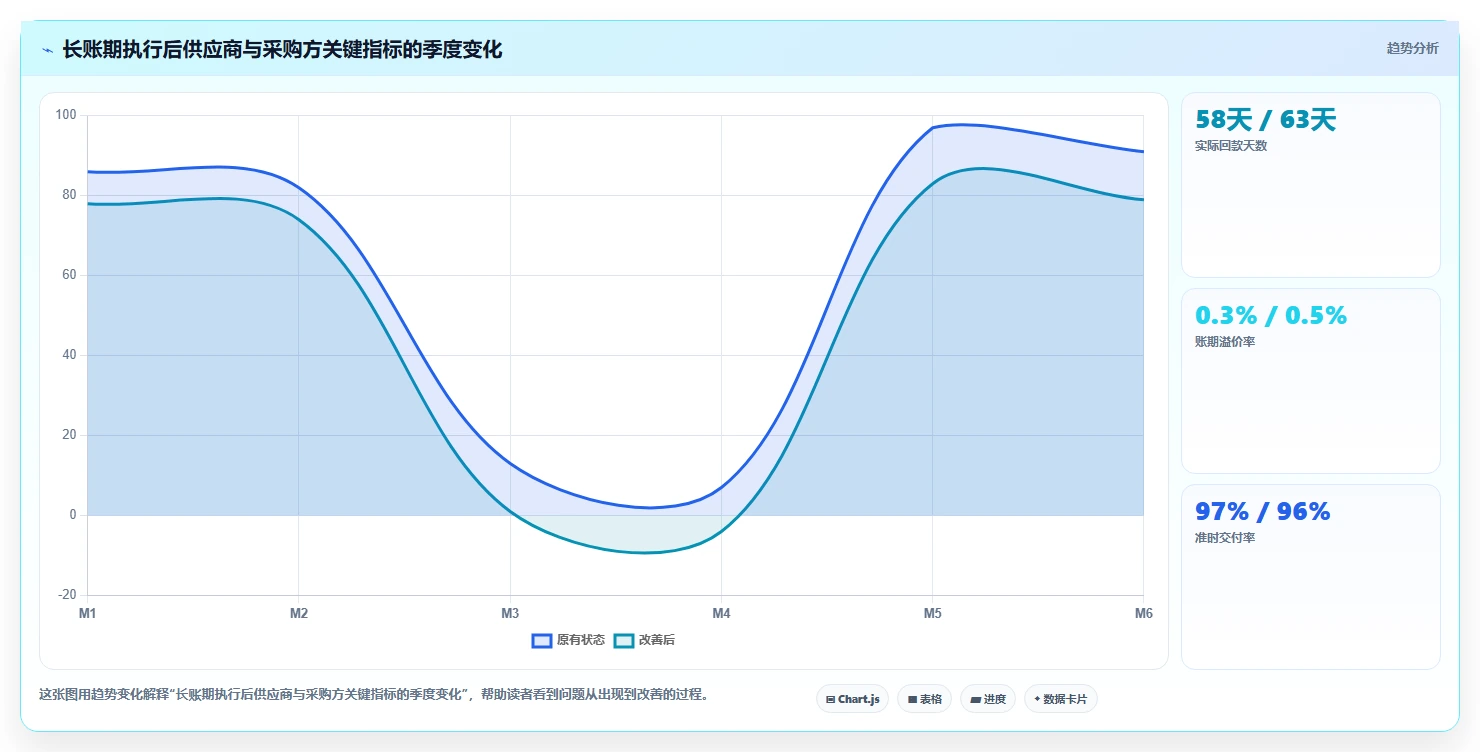This screenshot has height=752, width=1480.
Task: Click the M4 axis label
Action: 721,613
